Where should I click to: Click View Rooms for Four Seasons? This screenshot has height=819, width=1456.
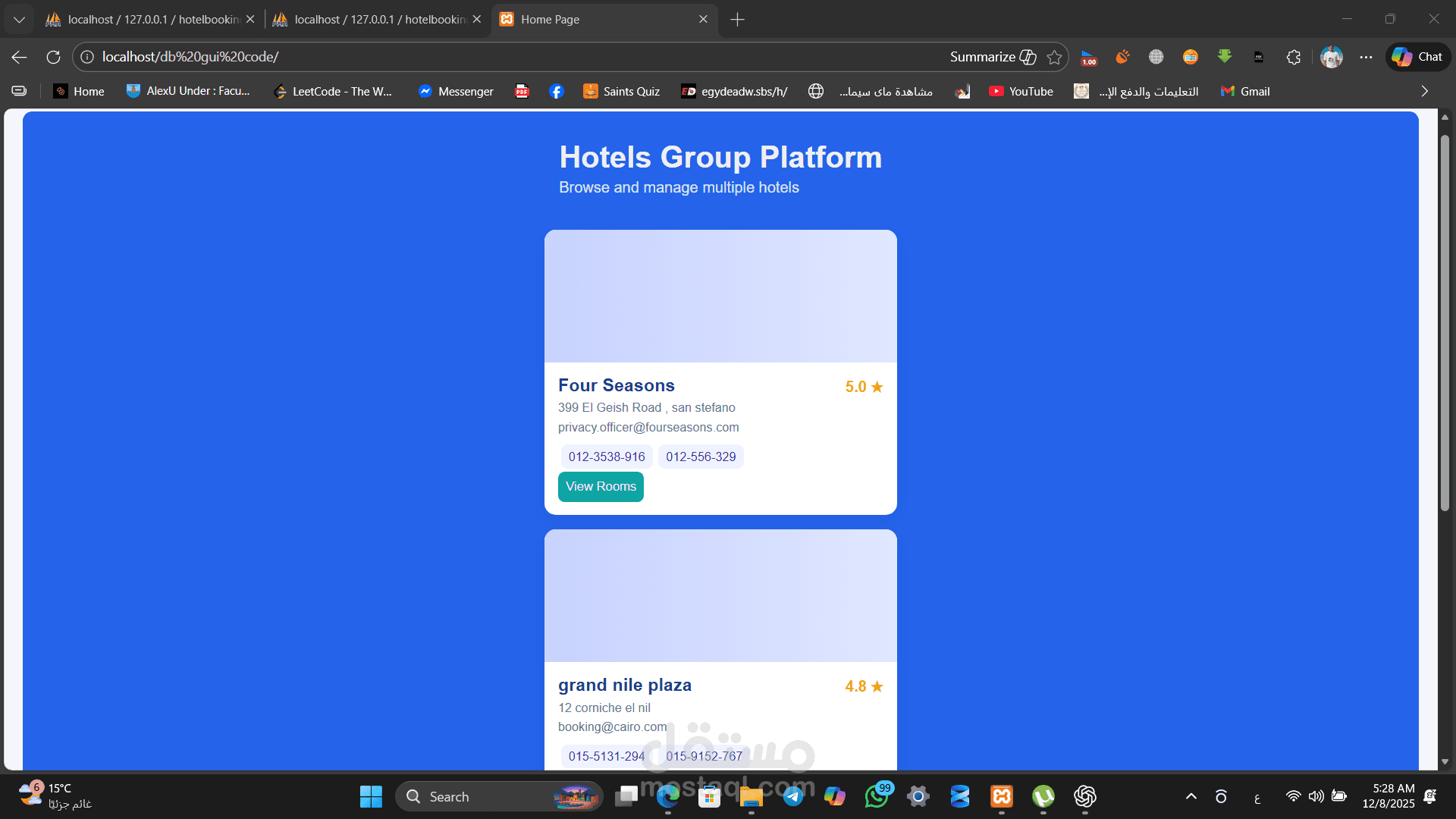click(601, 487)
